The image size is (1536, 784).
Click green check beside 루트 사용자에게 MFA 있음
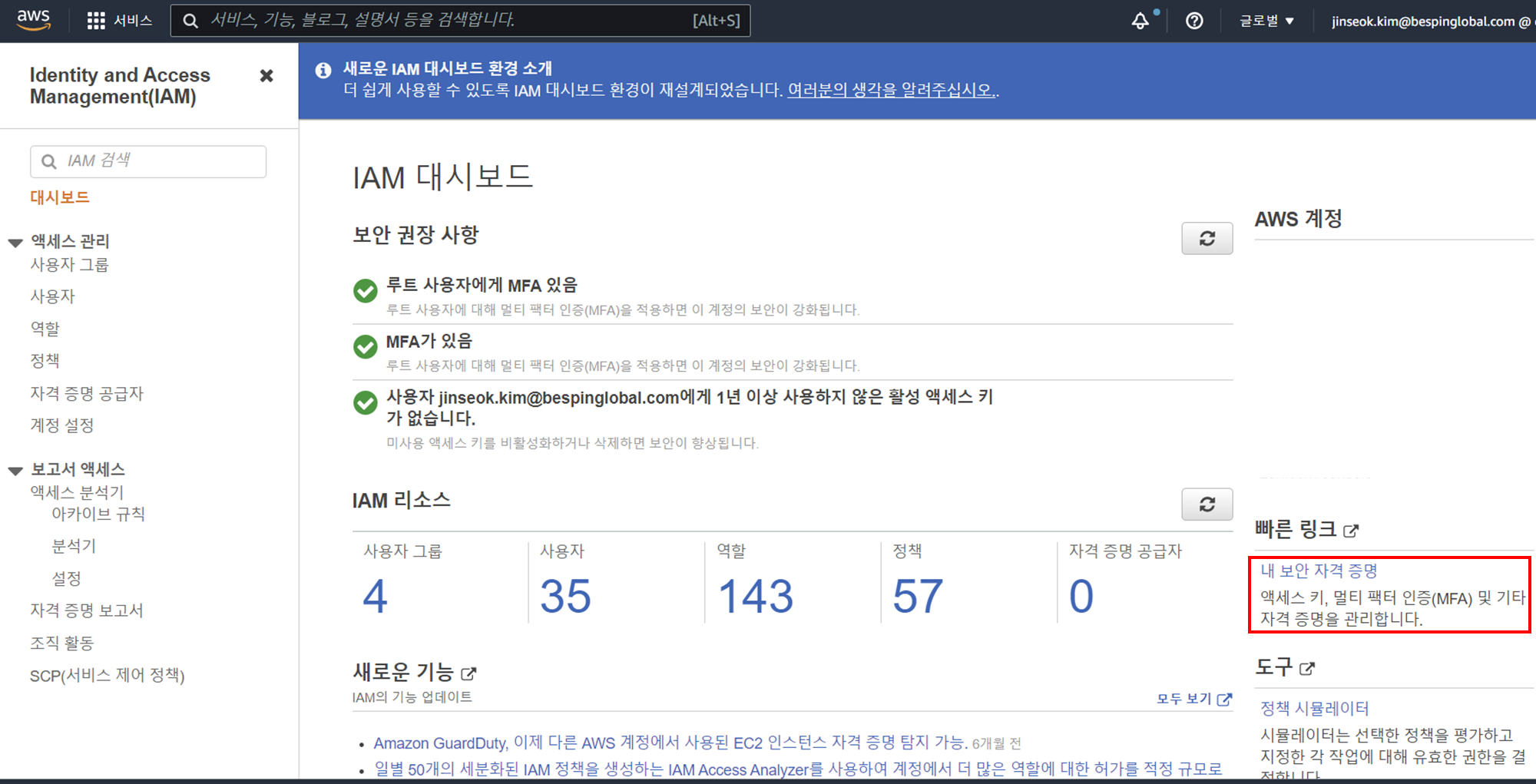click(365, 291)
